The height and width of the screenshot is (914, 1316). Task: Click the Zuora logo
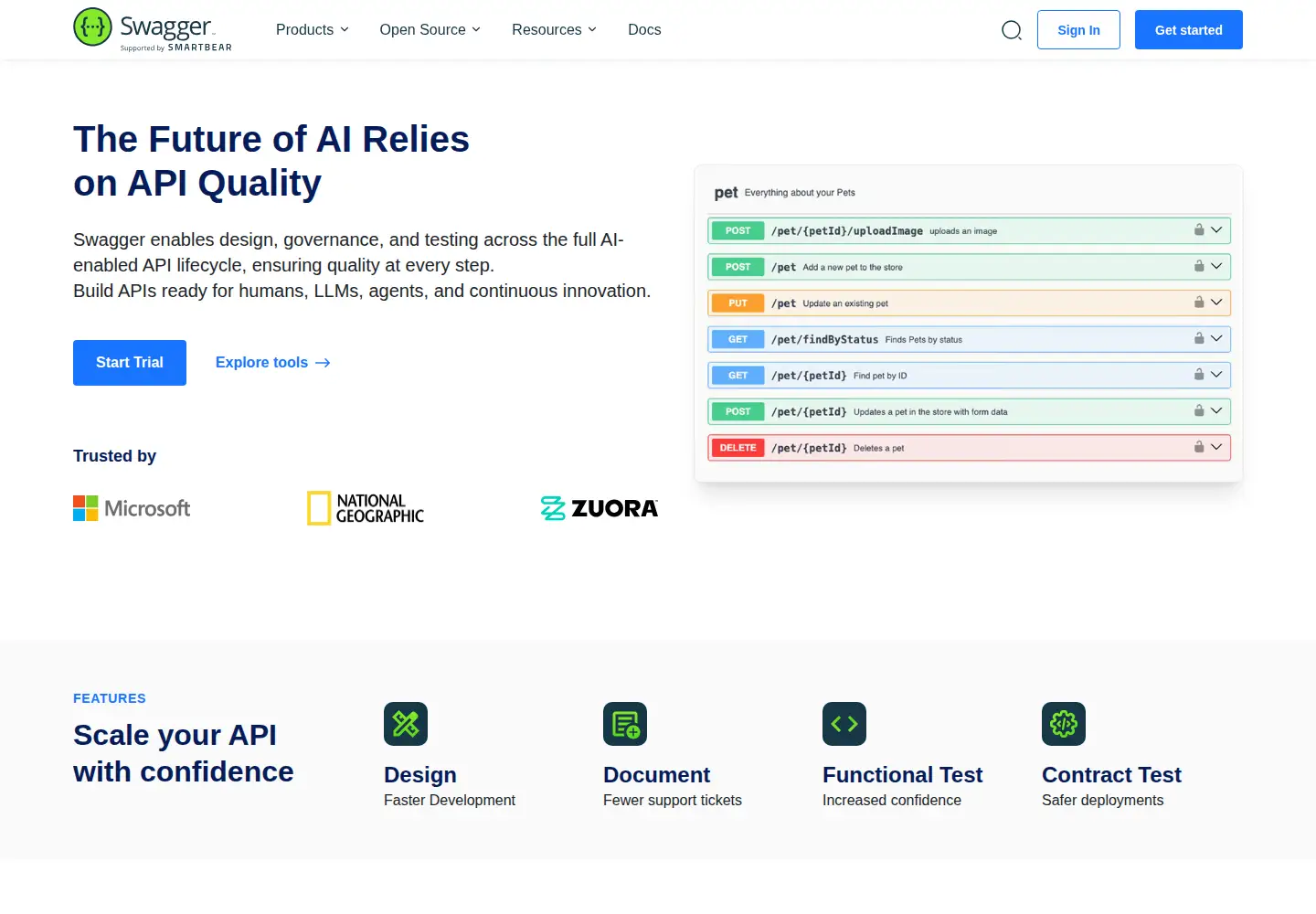[x=600, y=508]
